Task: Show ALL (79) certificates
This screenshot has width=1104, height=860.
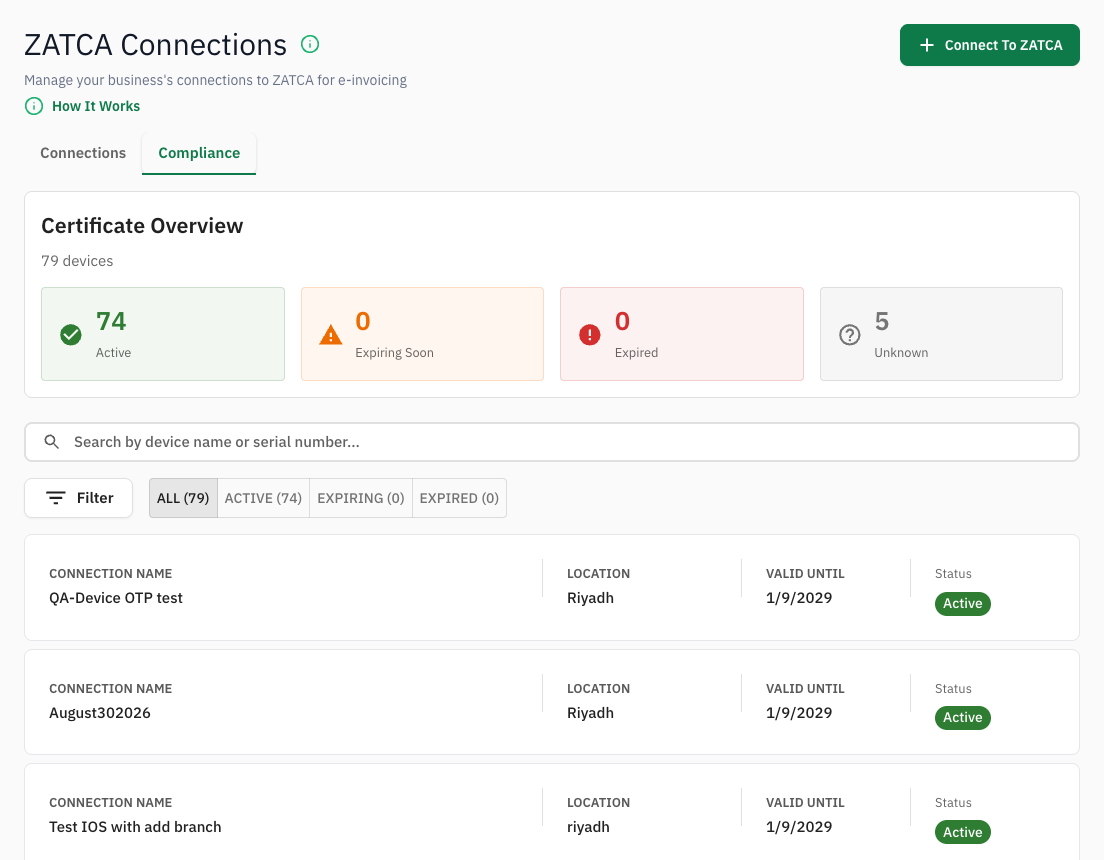Action: click(183, 498)
